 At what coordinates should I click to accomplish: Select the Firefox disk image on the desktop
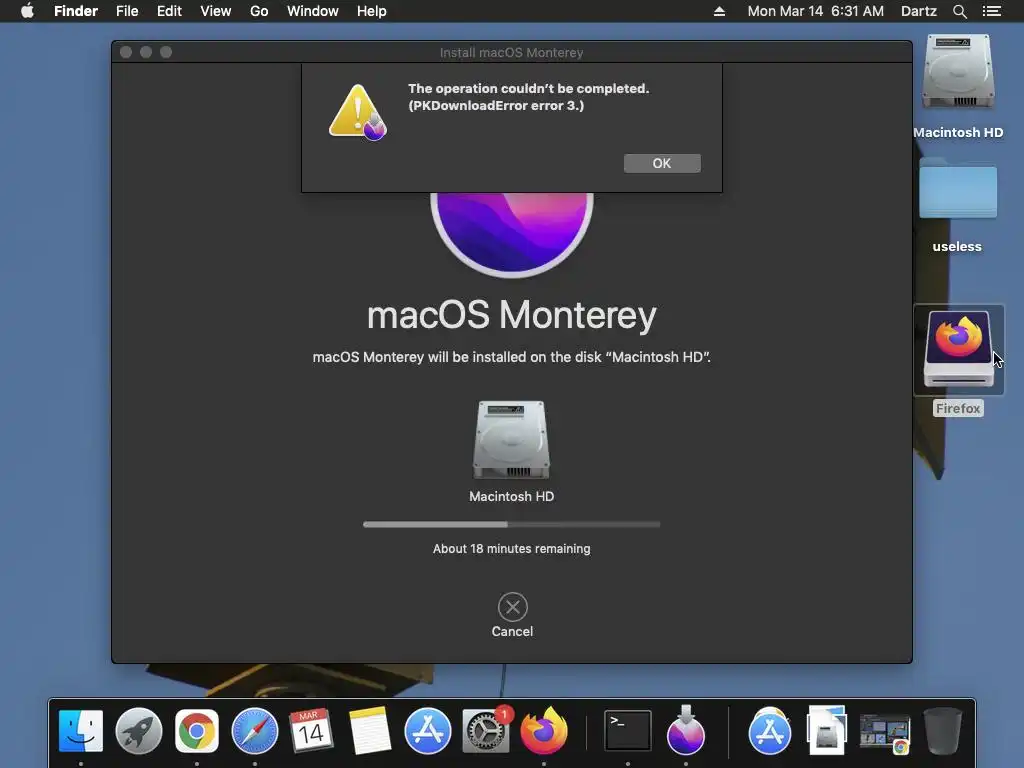point(958,349)
